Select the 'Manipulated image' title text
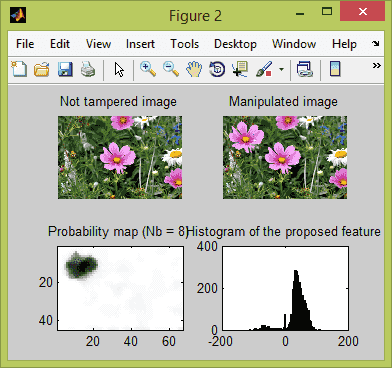The image size is (392, 368). click(283, 101)
